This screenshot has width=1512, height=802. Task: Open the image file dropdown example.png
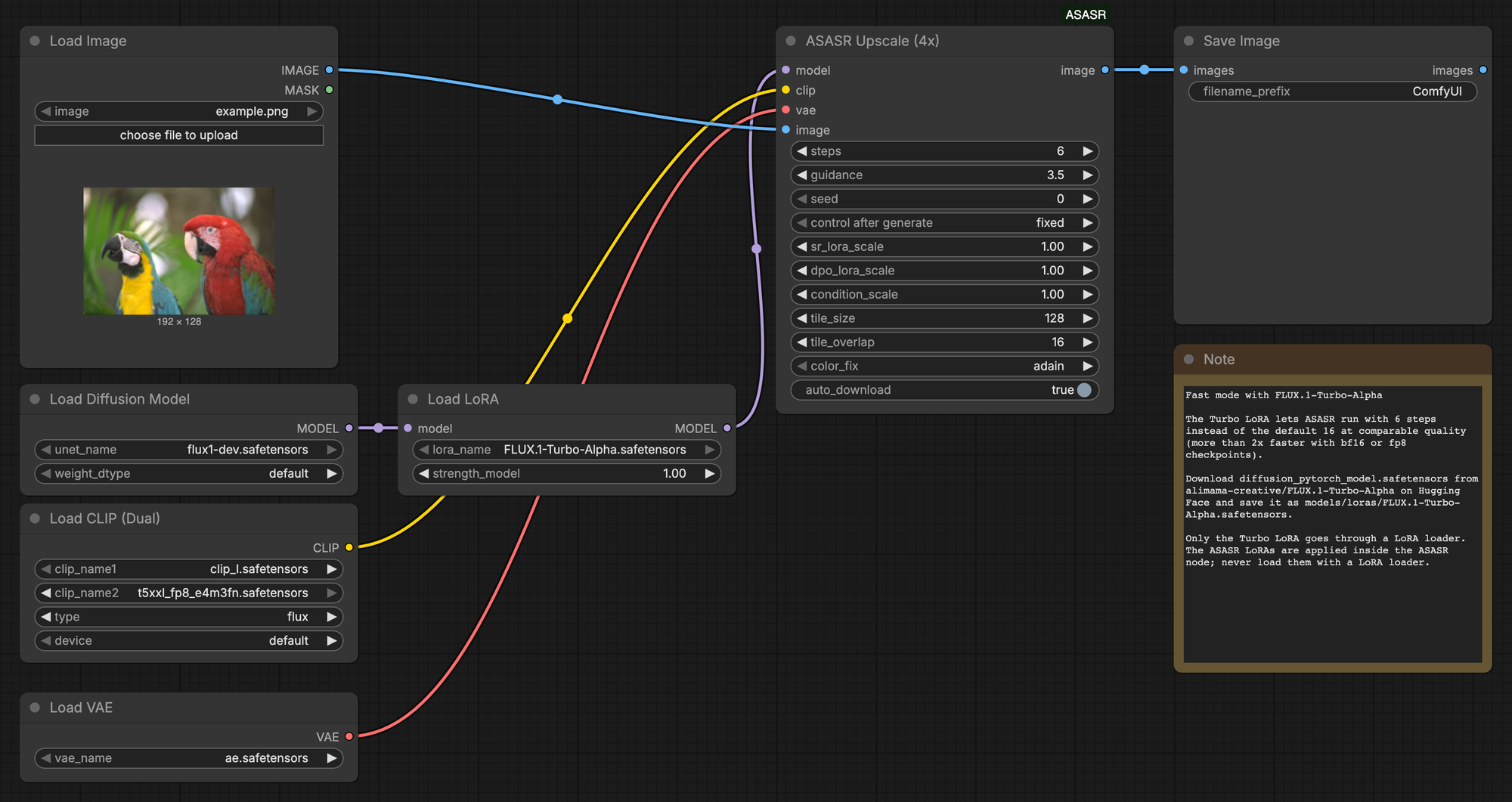click(179, 112)
